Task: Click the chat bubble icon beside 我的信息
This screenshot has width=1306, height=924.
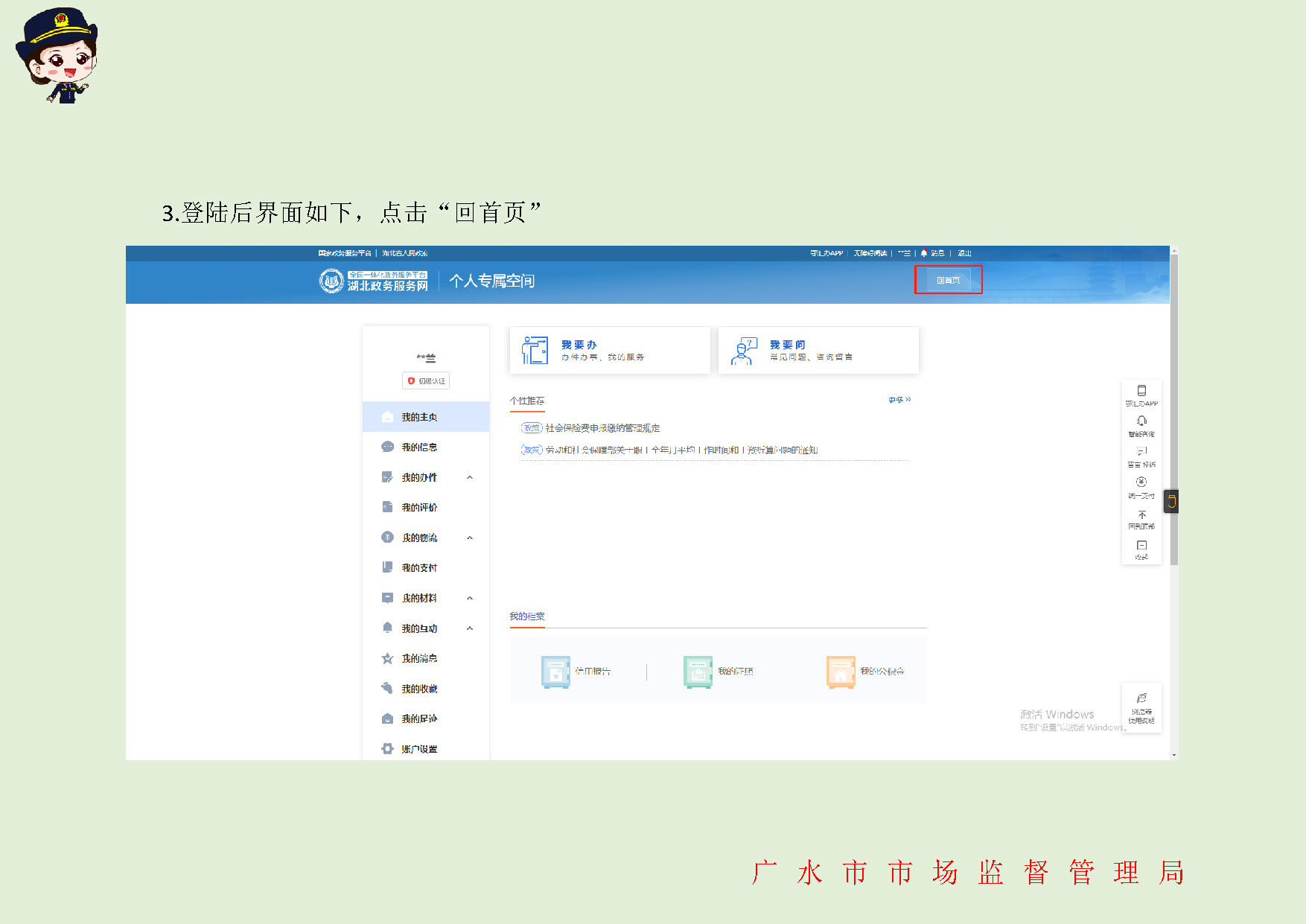Action: (x=387, y=447)
